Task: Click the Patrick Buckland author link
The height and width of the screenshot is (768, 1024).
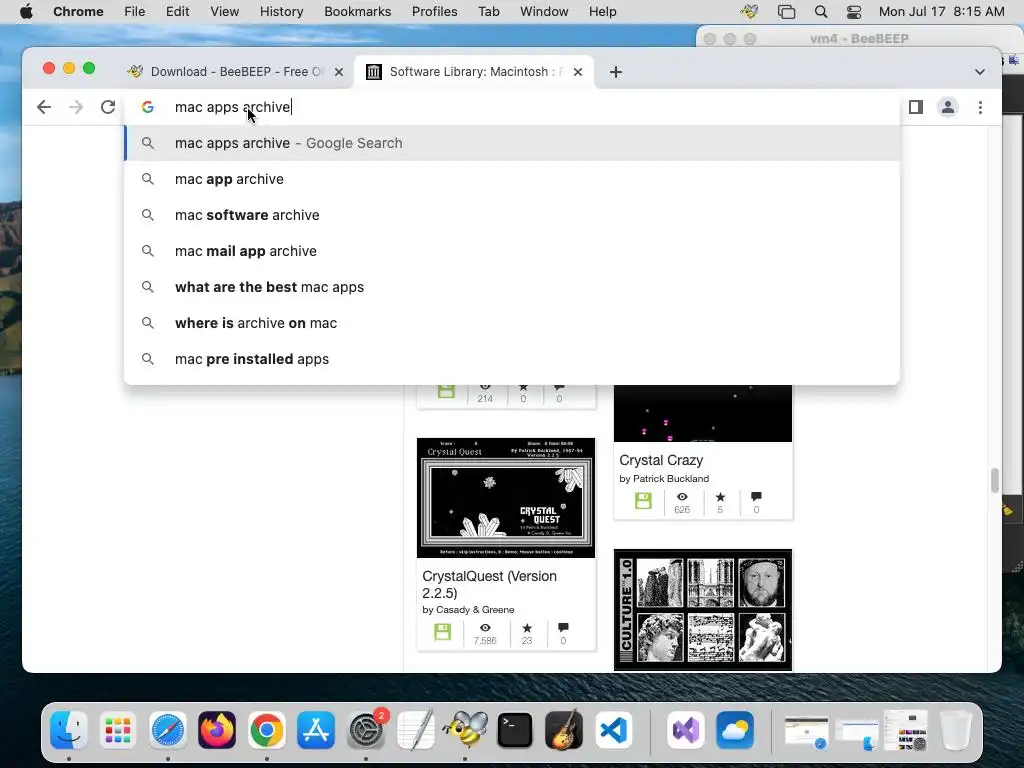Action: (x=671, y=479)
